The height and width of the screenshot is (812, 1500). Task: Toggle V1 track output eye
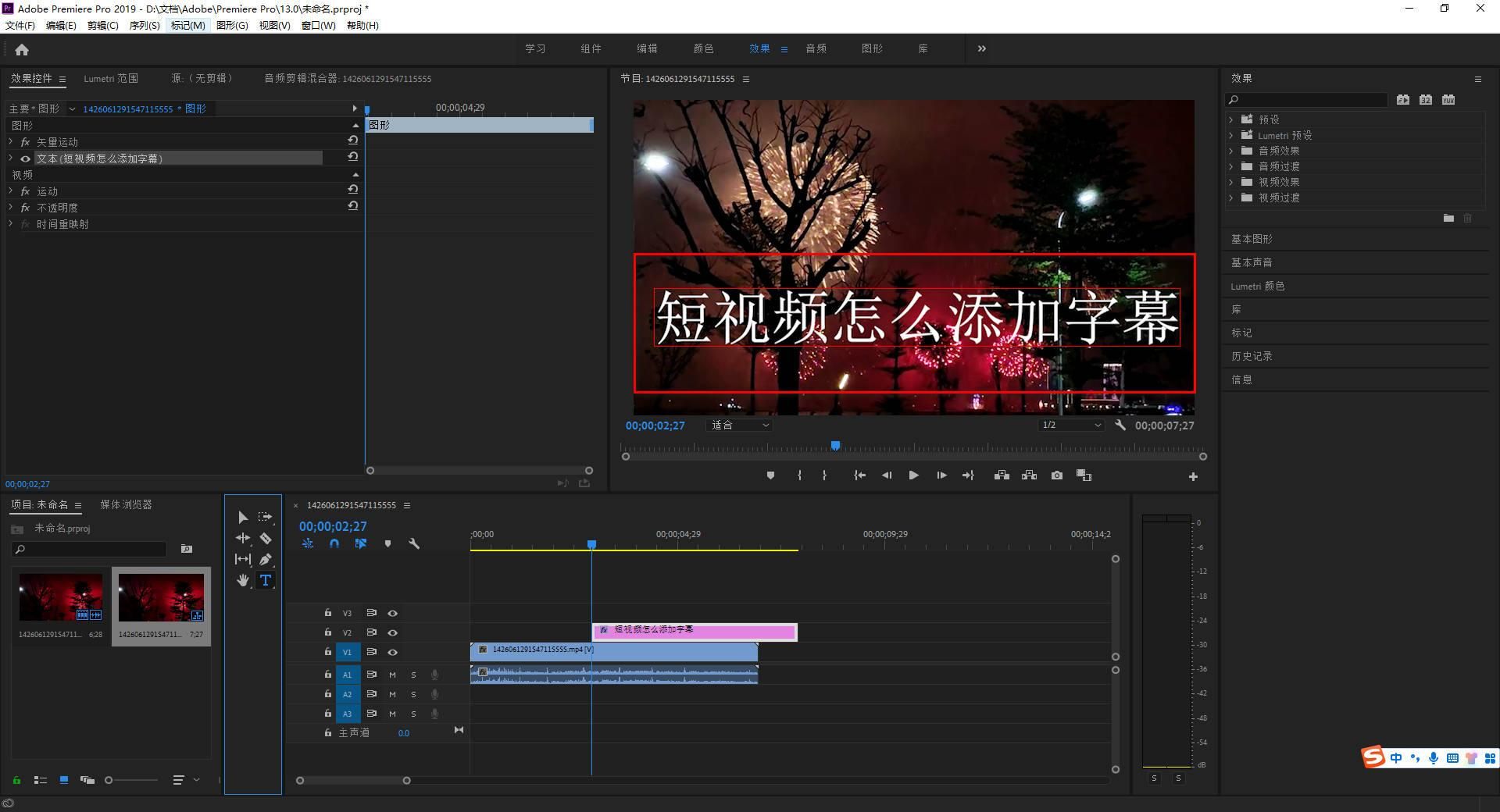[x=392, y=653]
